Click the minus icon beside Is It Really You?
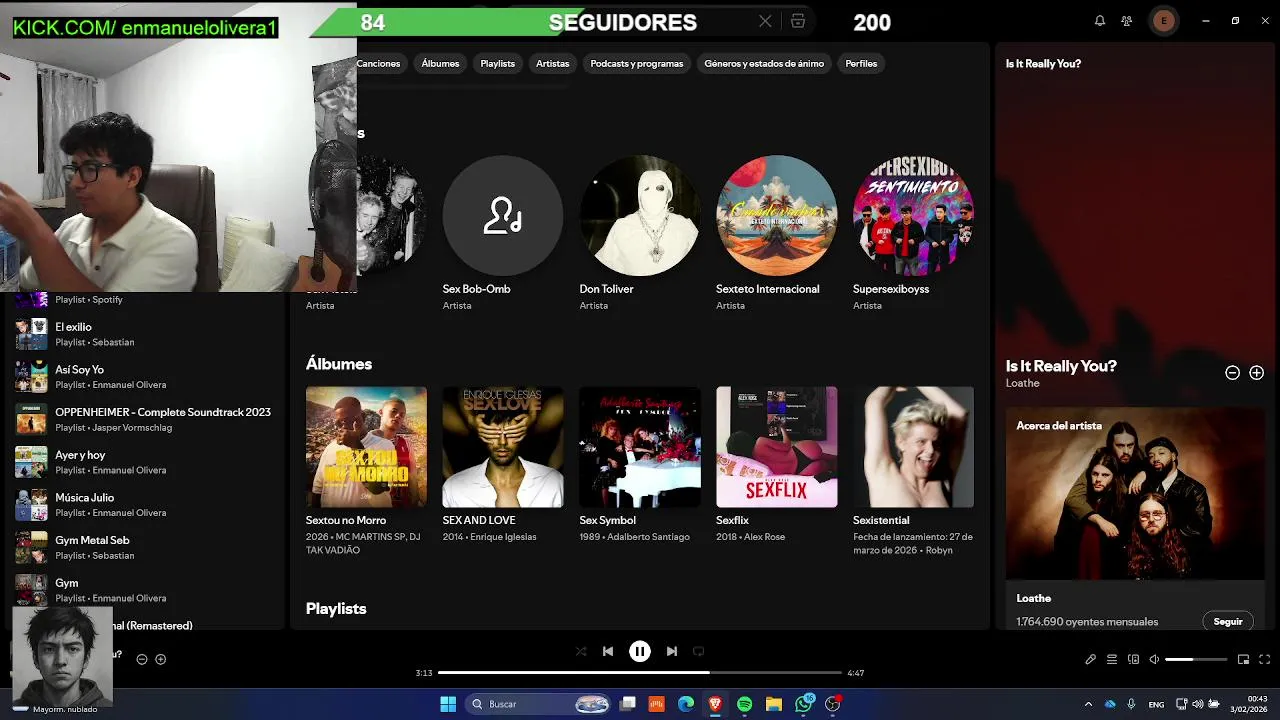This screenshot has height=720, width=1280. click(1233, 372)
